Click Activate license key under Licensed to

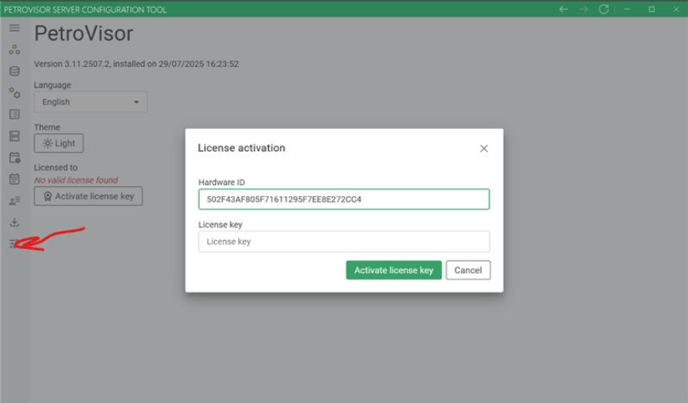(x=88, y=196)
